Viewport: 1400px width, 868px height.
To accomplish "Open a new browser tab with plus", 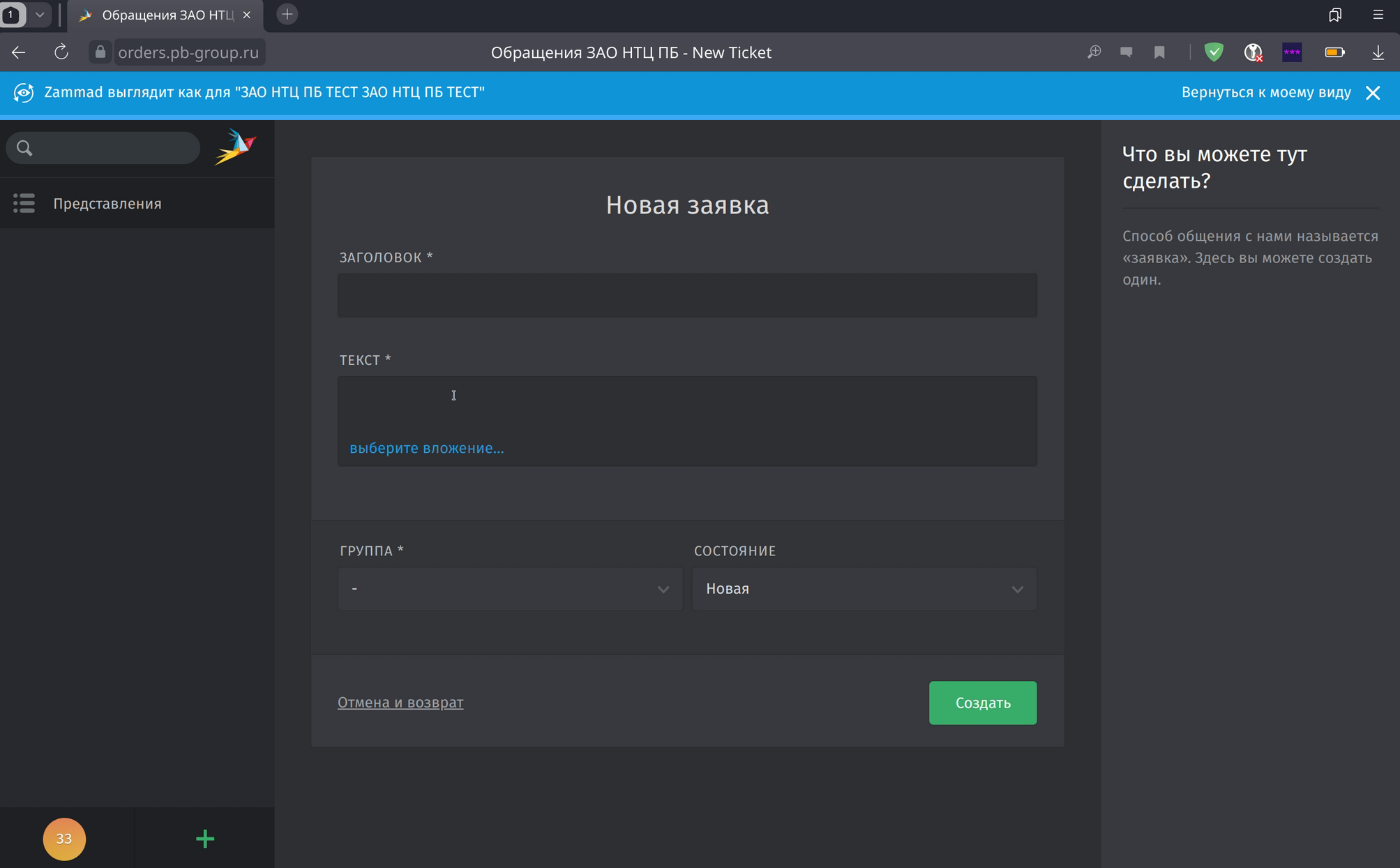I will pos(287,15).
